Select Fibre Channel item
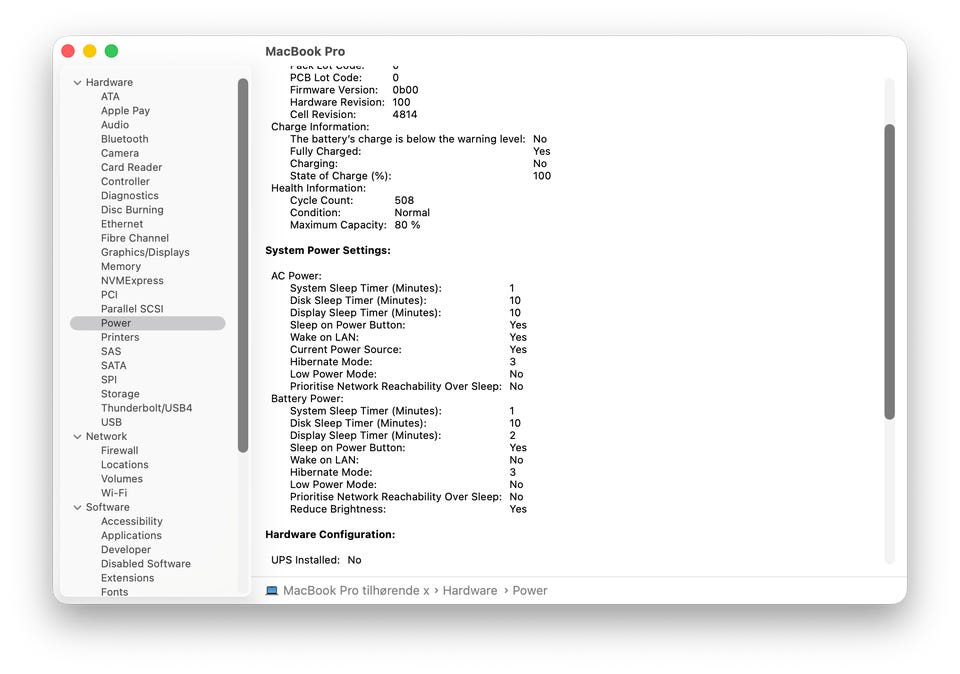Viewport: 960px width, 674px height. tap(135, 238)
